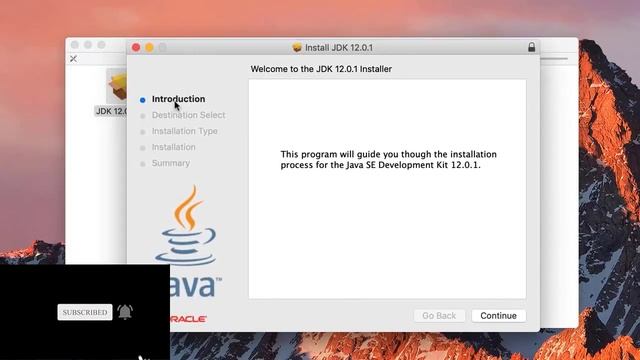Viewport: 640px width, 360px height.
Task: Select the Summary step in the sidebar
Action: (x=171, y=163)
